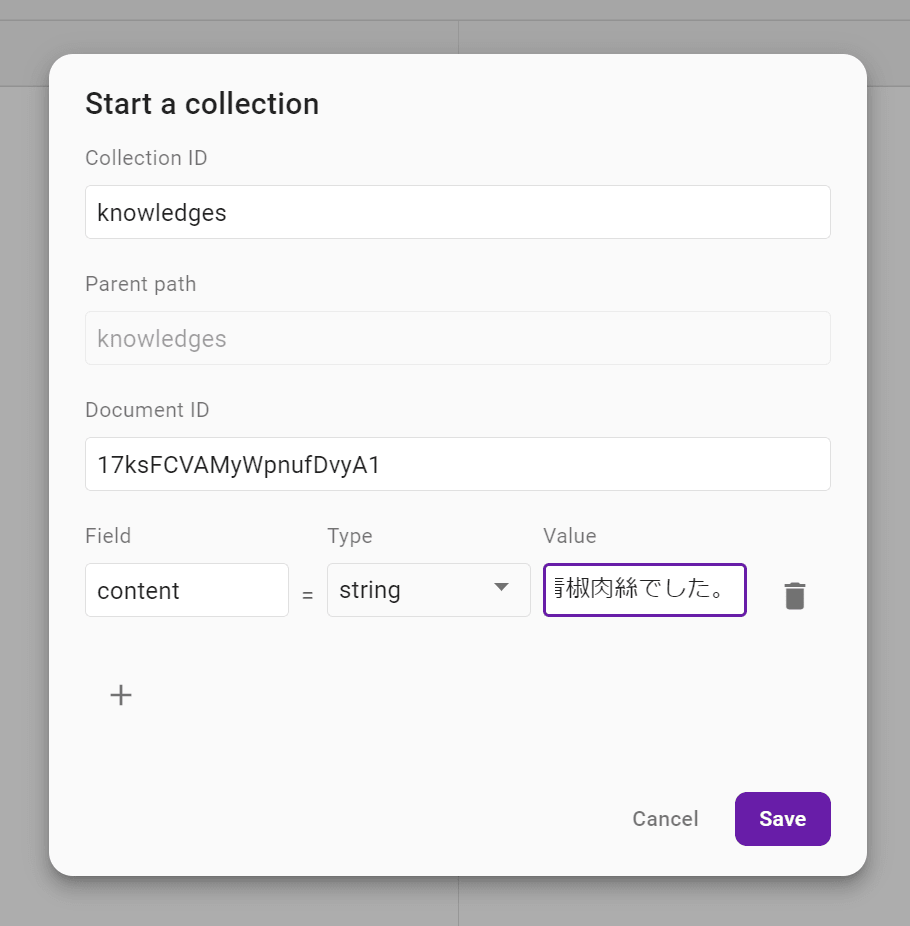Expand the Type dropdown arrow
The width and height of the screenshot is (910, 926).
click(x=501, y=587)
